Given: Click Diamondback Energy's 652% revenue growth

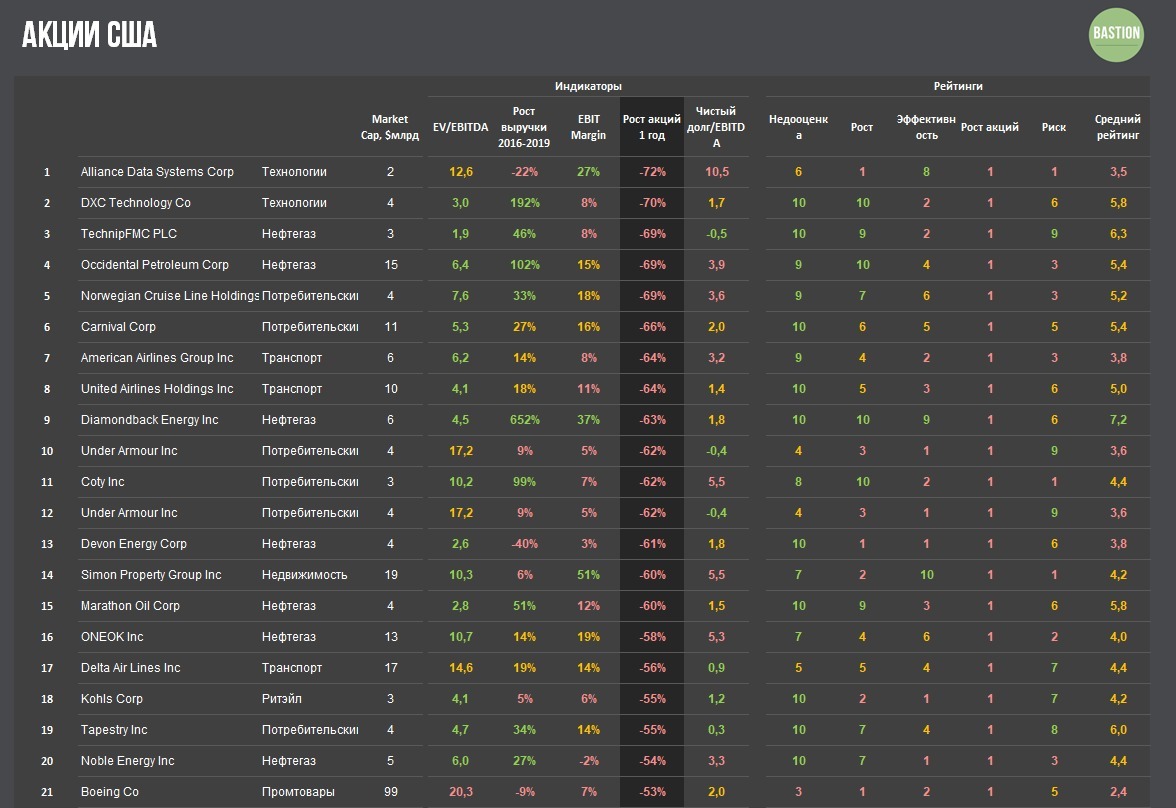Looking at the screenshot, I should point(524,419).
